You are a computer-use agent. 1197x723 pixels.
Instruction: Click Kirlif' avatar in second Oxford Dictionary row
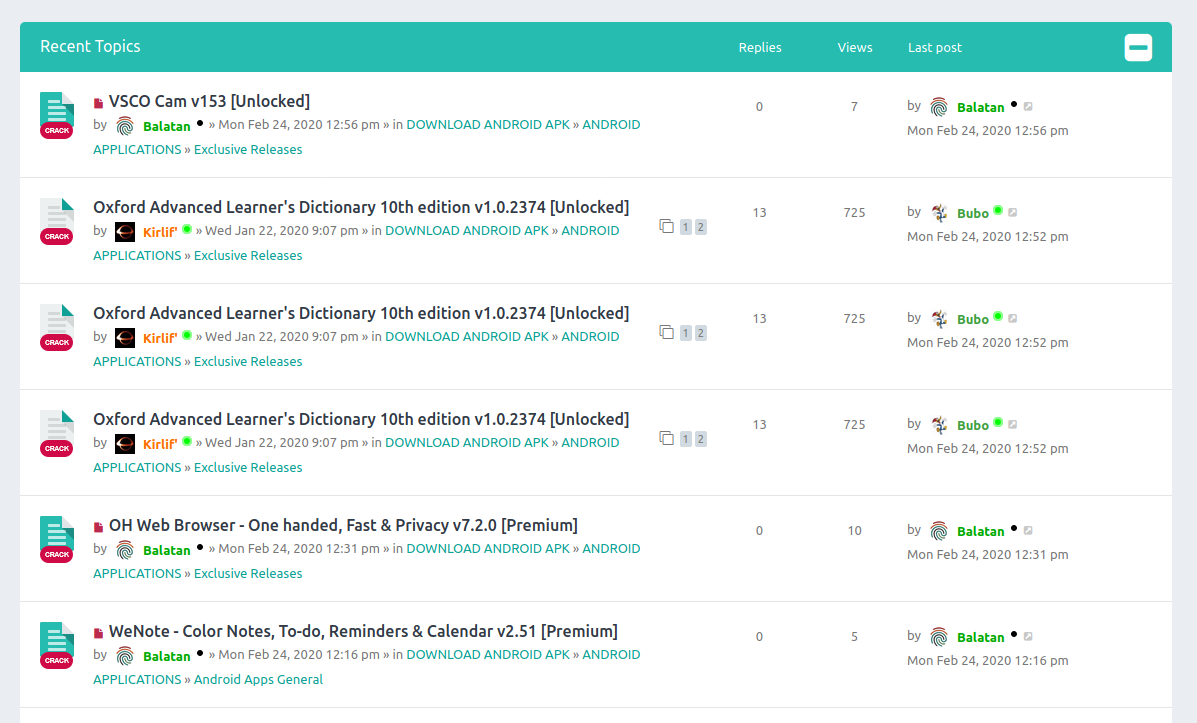click(124, 338)
